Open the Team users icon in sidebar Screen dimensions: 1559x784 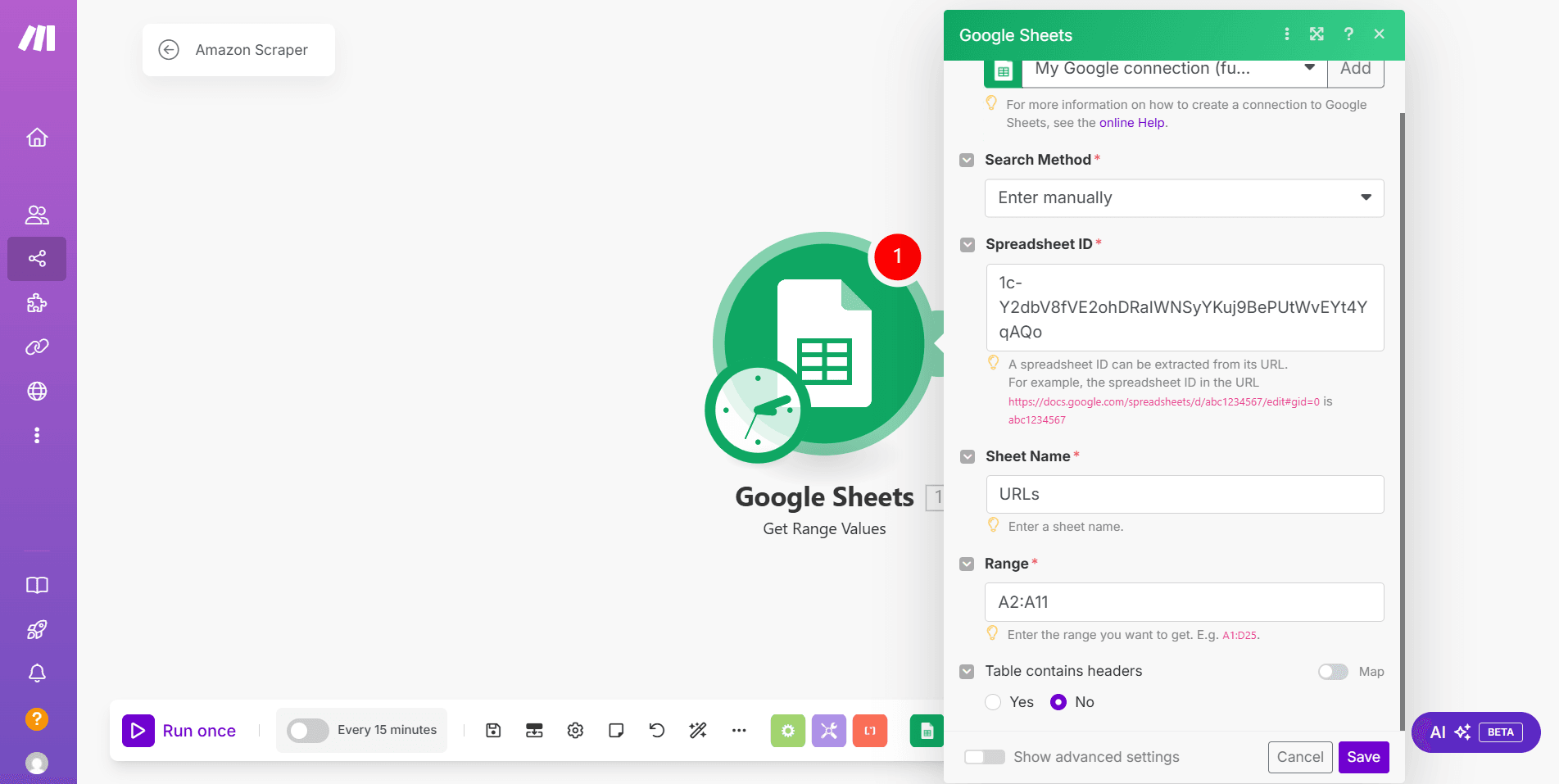[x=37, y=215]
